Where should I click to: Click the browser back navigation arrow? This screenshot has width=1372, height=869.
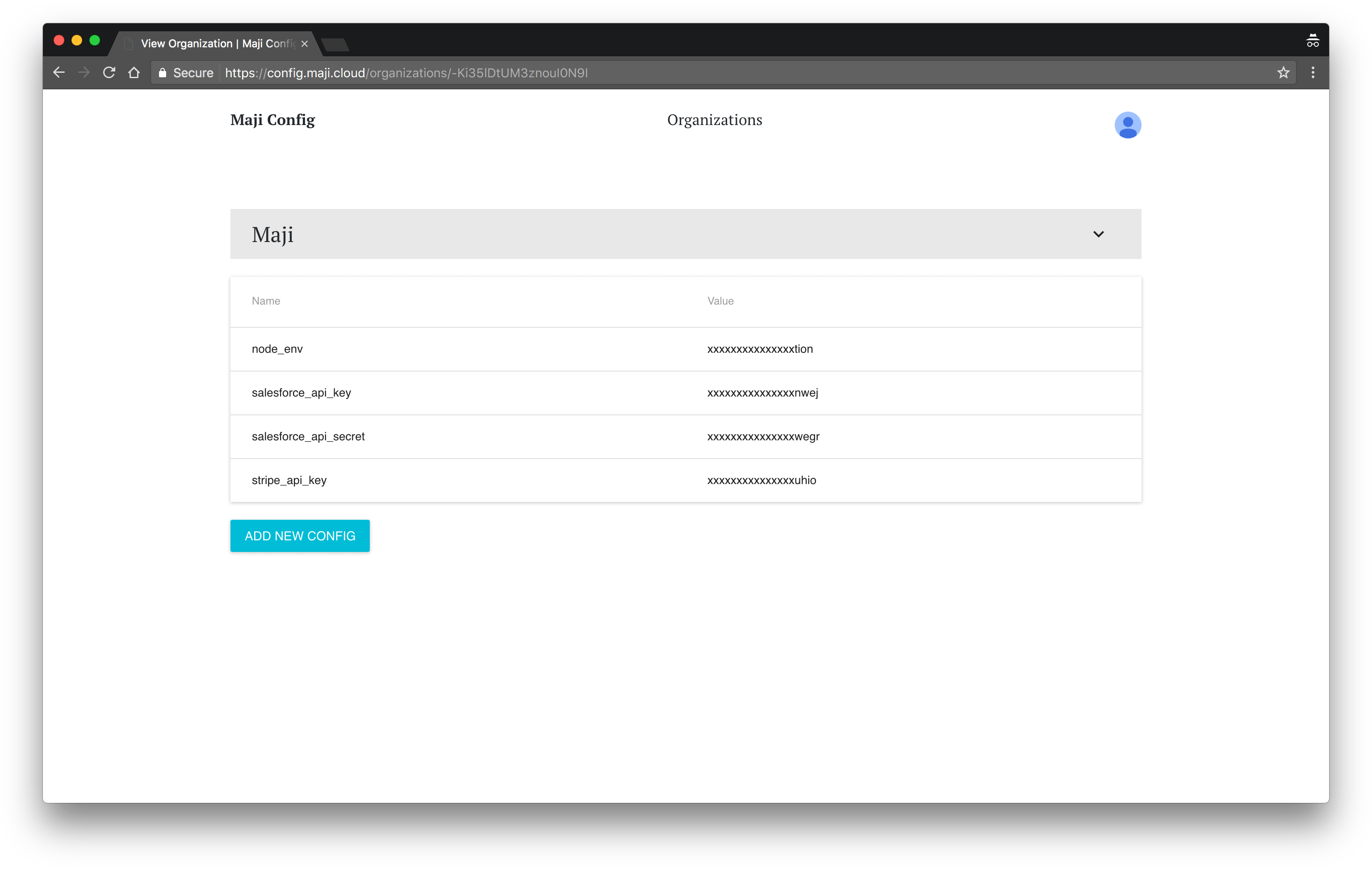(x=59, y=72)
